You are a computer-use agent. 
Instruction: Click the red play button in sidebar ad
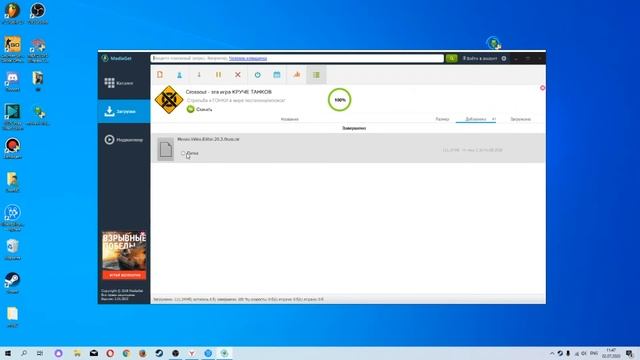[124, 275]
